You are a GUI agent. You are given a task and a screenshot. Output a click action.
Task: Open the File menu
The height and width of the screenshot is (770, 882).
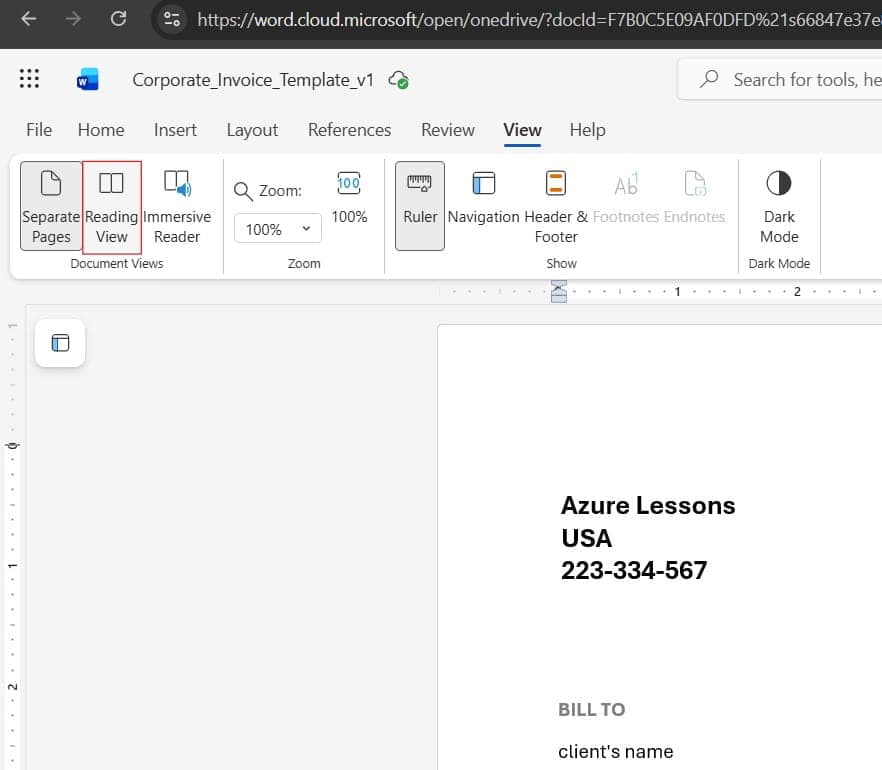coord(39,130)
